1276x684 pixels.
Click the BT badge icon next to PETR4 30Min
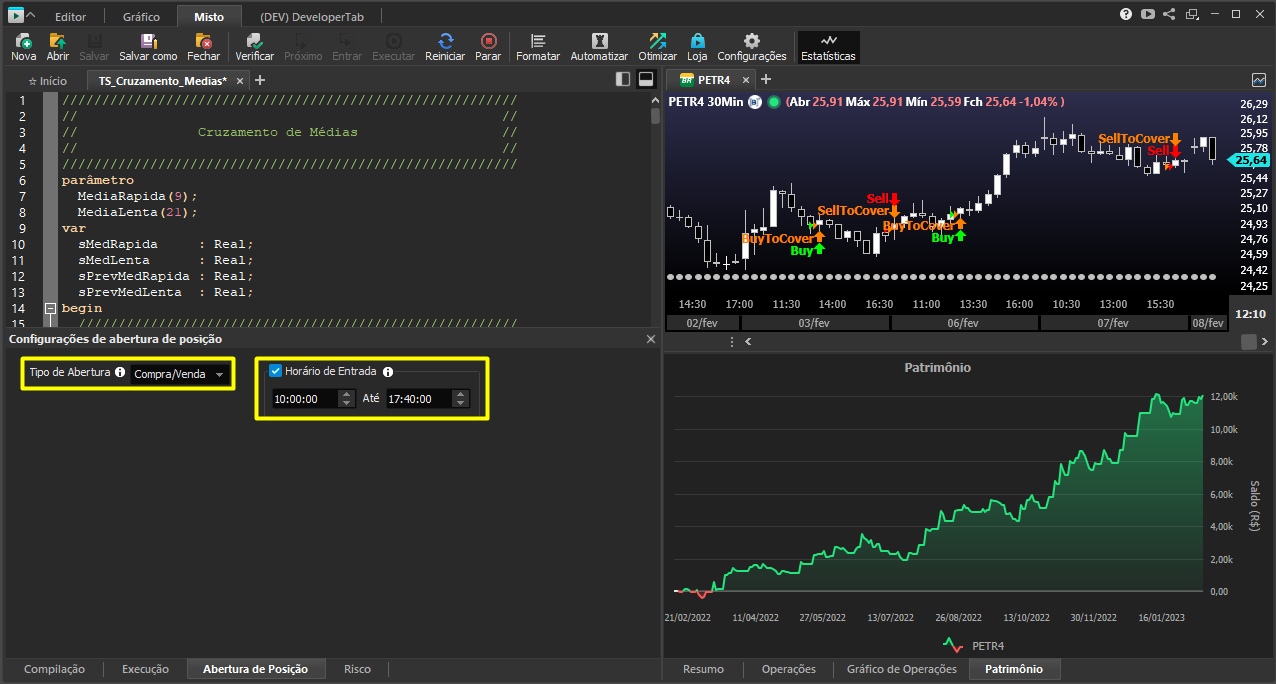755,102
